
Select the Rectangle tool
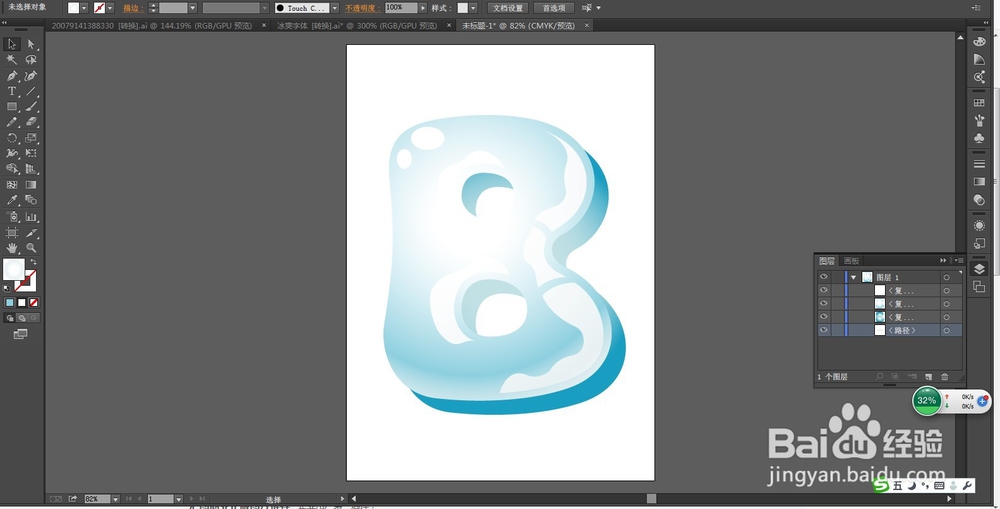pyautogui.click(x=12, y=107)
